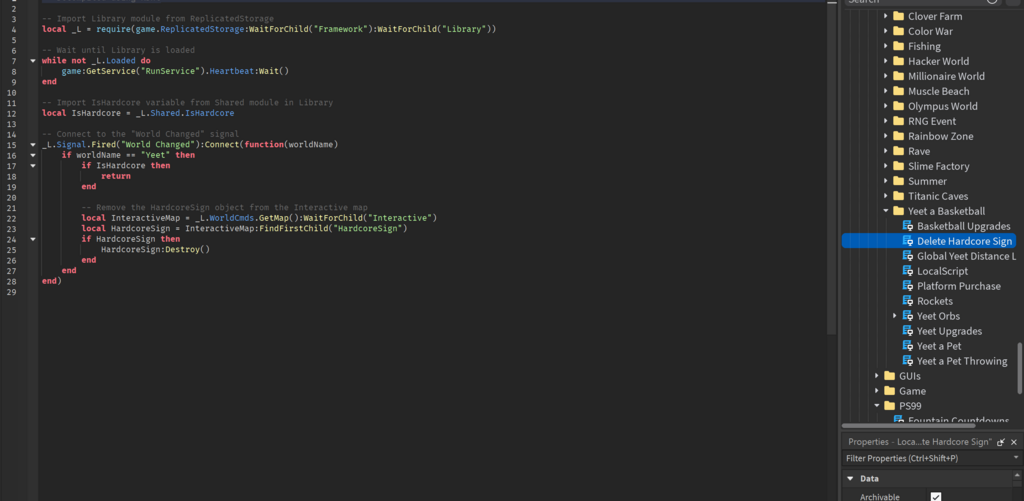Close the Properties panel
This screenshot has height=501, width=1024.
[x=1015, y=441]
